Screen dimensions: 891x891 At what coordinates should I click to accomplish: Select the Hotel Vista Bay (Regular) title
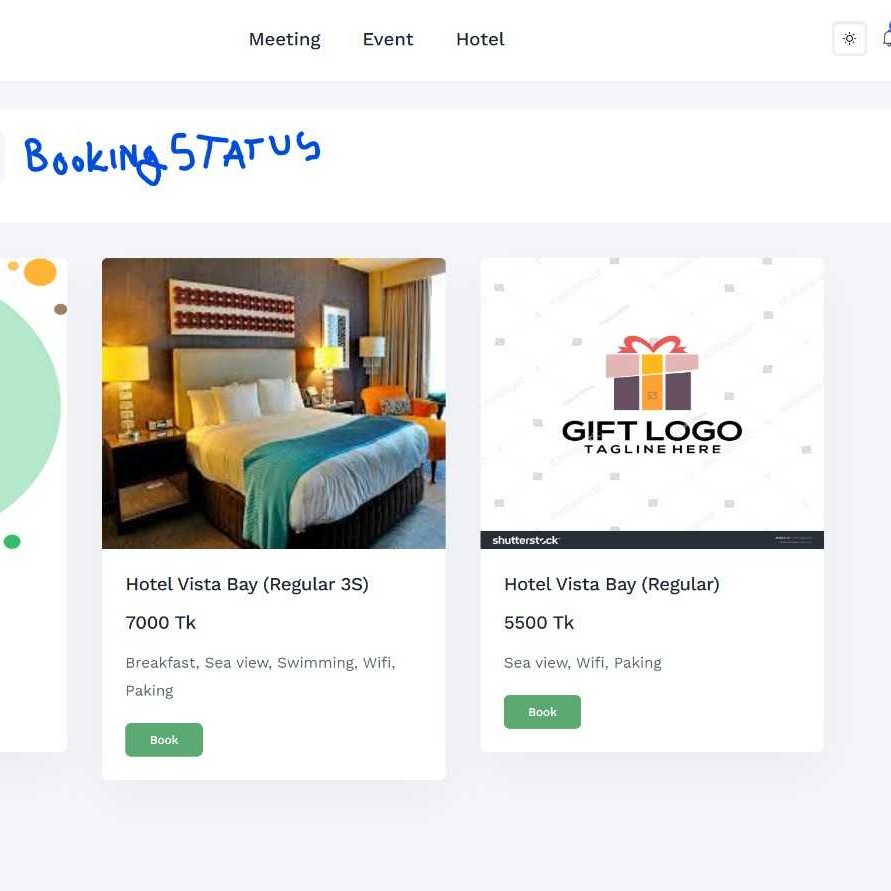[611, 584]
